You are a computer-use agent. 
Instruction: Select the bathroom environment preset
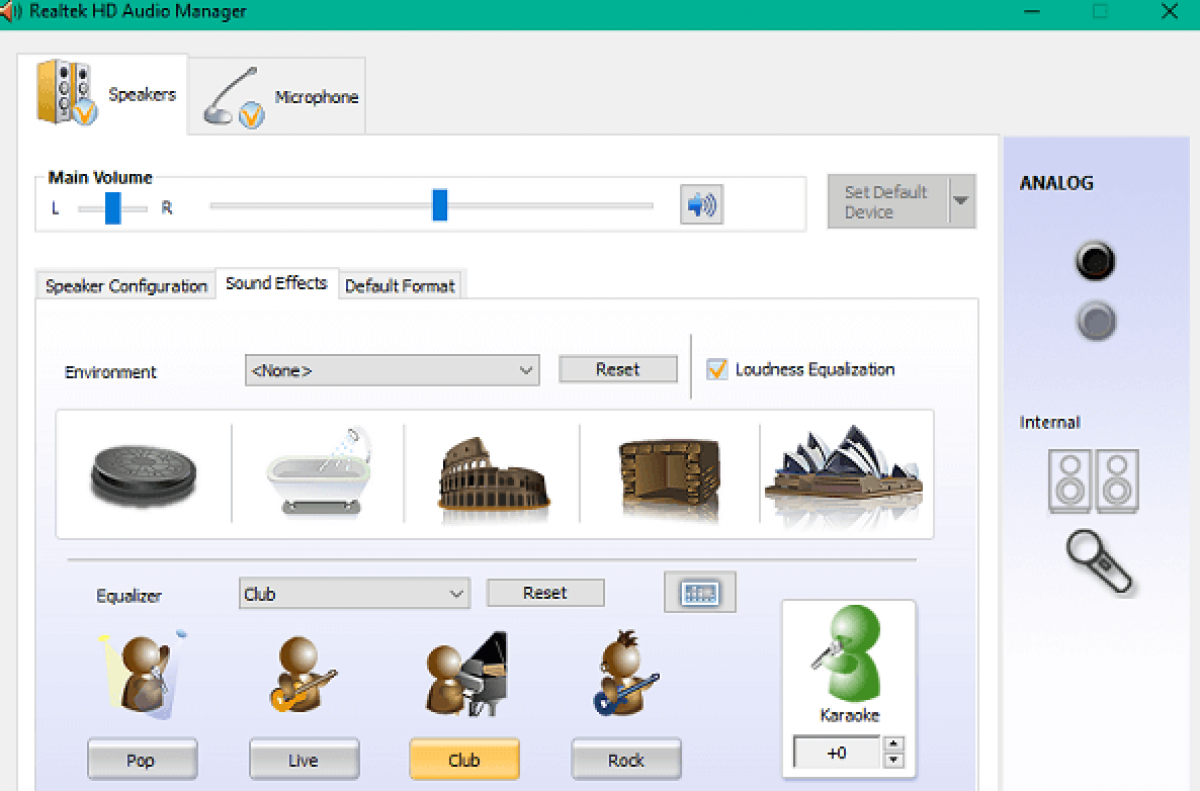(317, 472)
